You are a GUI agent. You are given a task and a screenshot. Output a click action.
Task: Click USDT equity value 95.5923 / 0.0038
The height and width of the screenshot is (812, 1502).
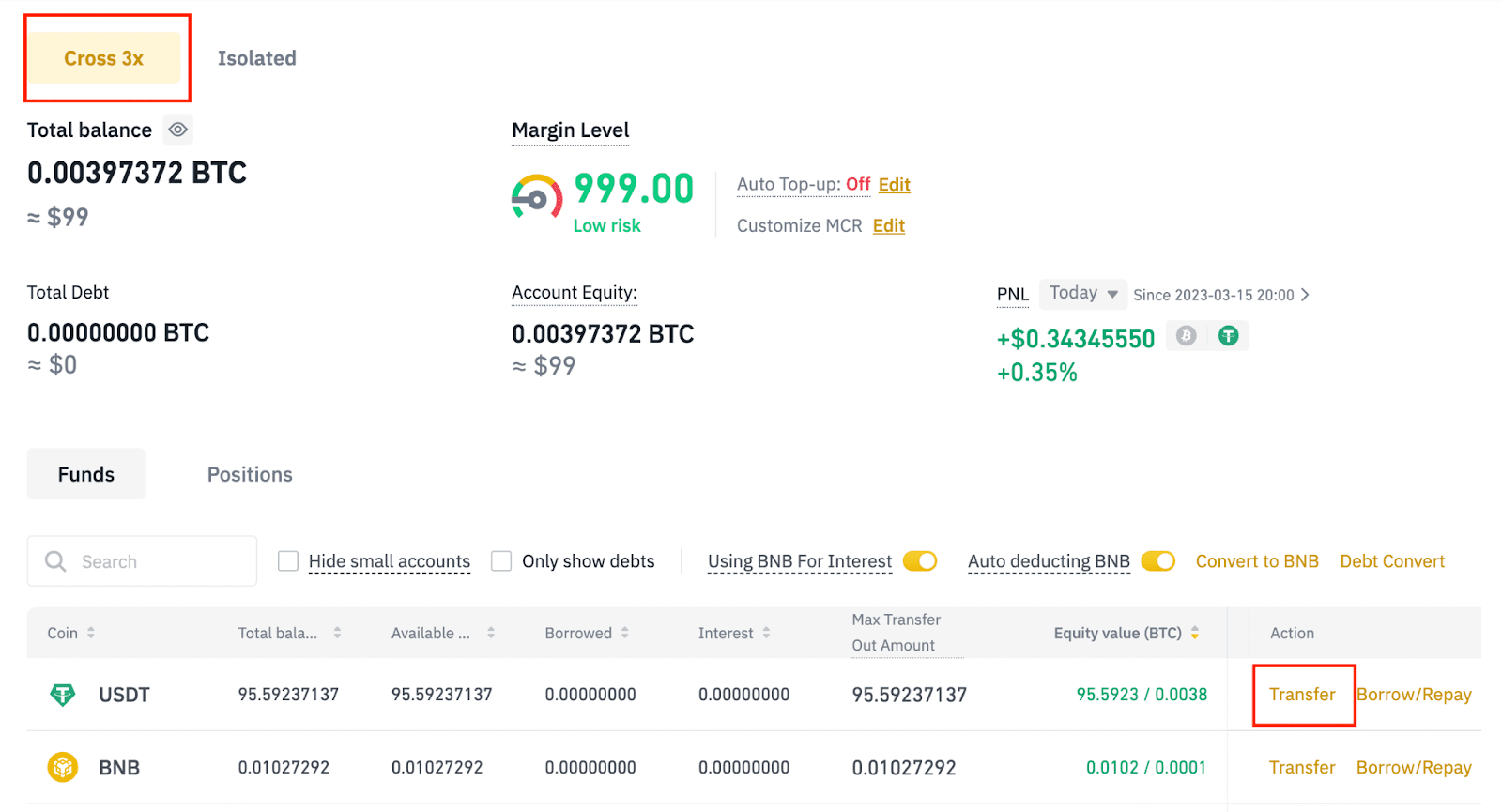[1142, 695]
